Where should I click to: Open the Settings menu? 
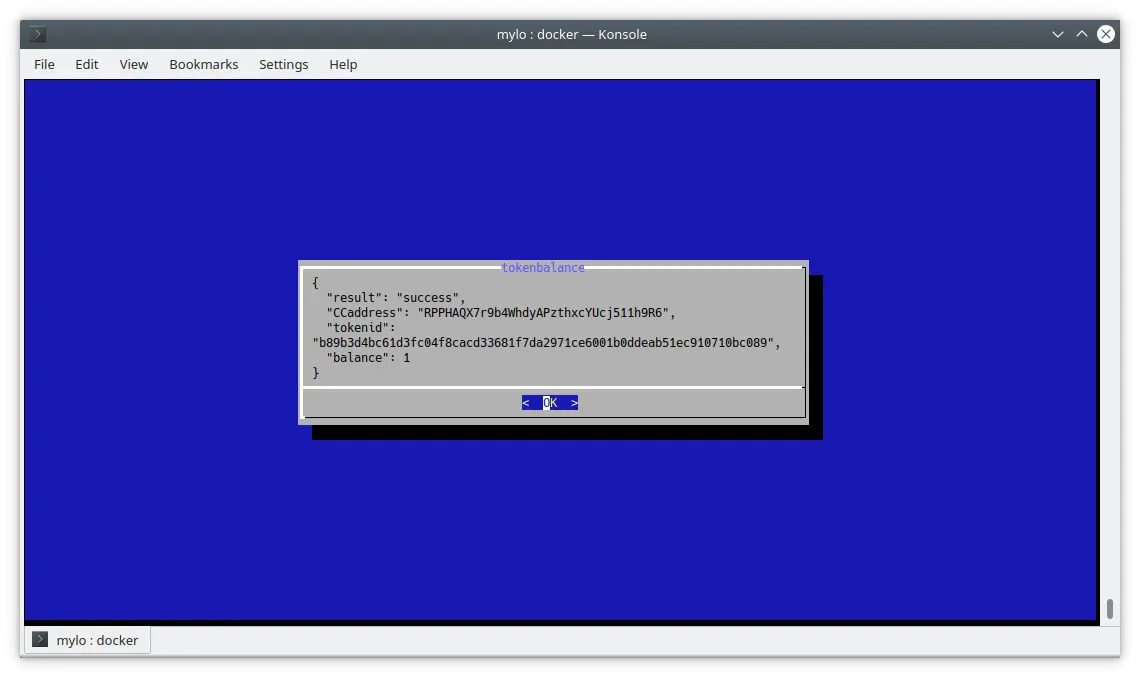[283, 64]
